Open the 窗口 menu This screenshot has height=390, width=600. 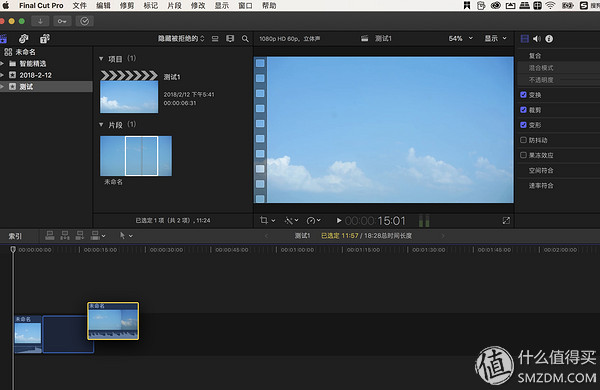(x=245, y=5)
